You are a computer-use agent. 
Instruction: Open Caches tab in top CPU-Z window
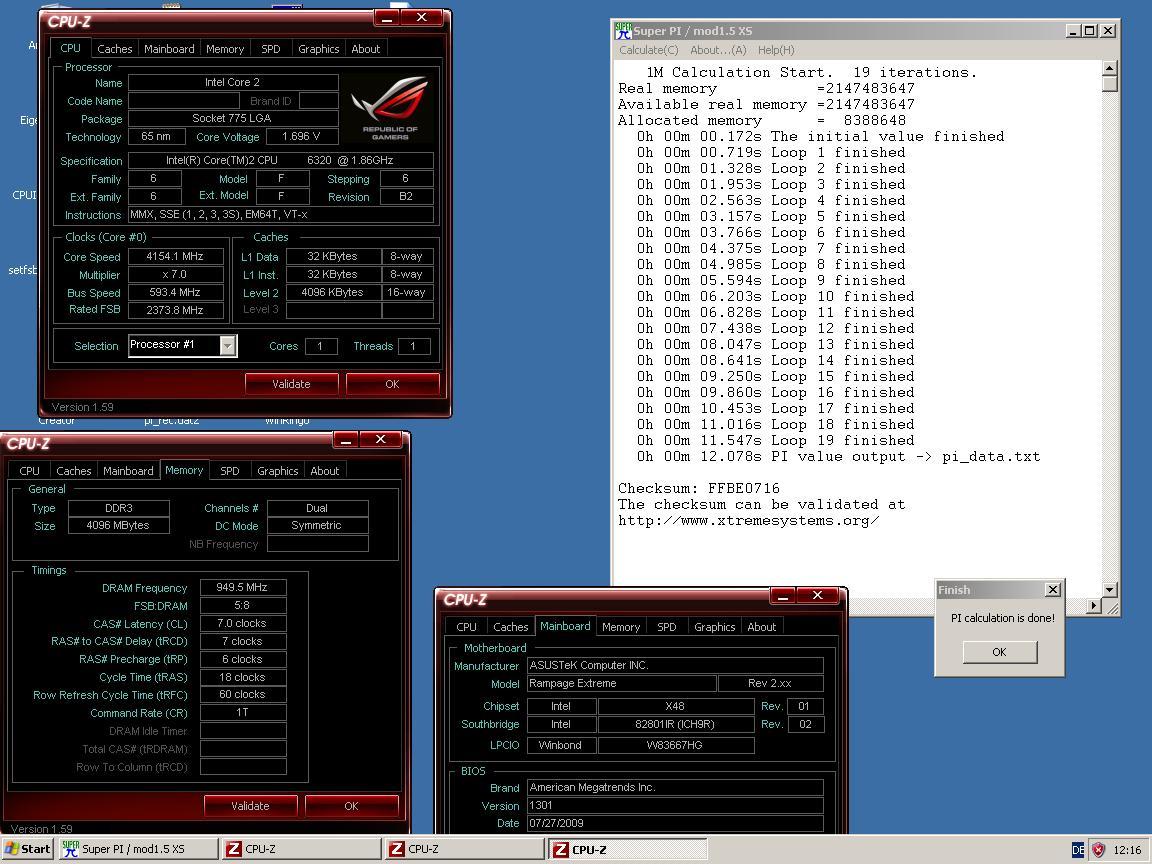pos(115,49)
